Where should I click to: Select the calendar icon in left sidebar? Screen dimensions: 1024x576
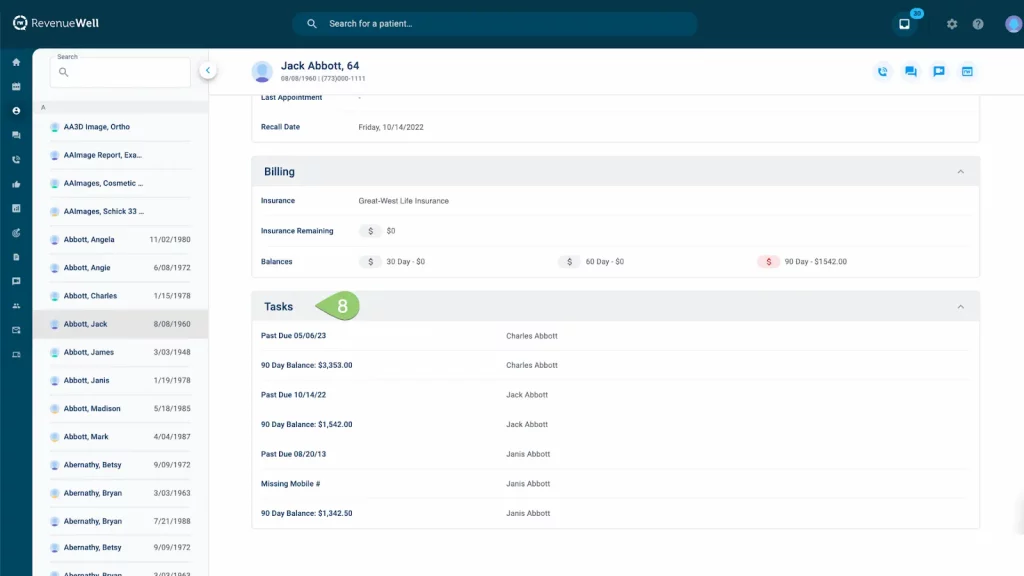tap(15, 86)
